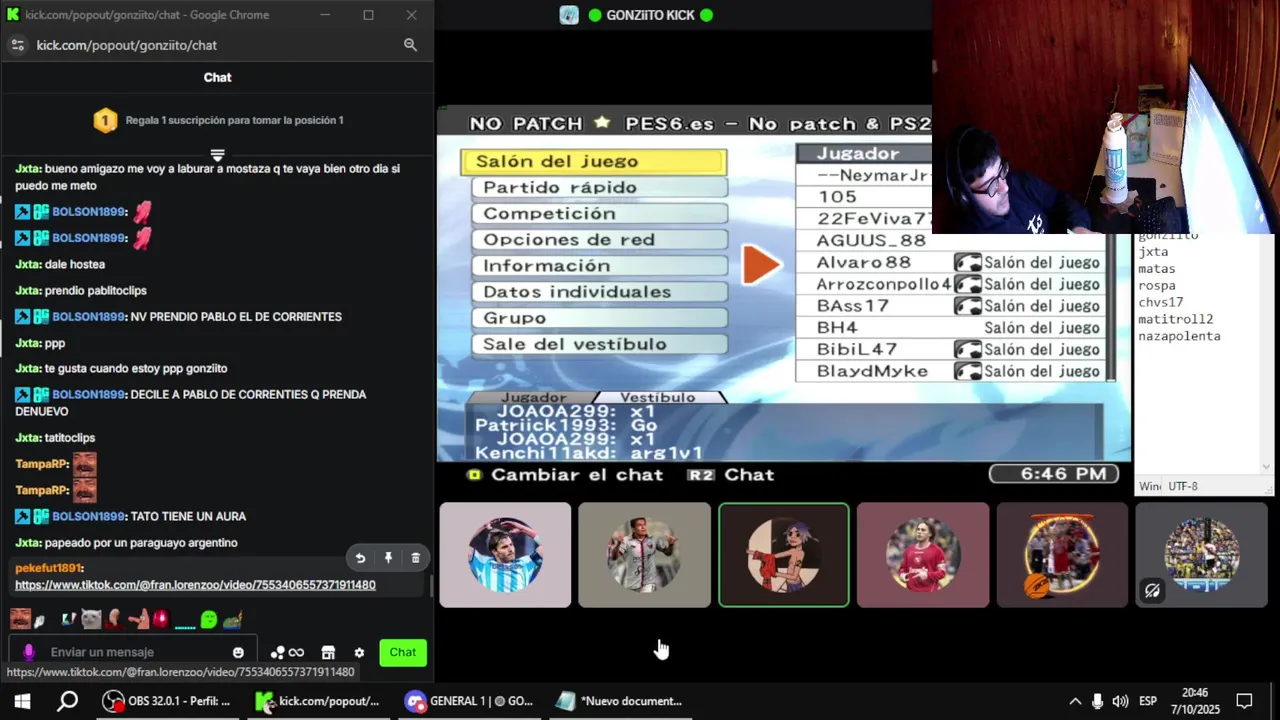Screen dimensions: 1280x720
Task: Select Partido rápido menu option
Action: tap(599, 187)
